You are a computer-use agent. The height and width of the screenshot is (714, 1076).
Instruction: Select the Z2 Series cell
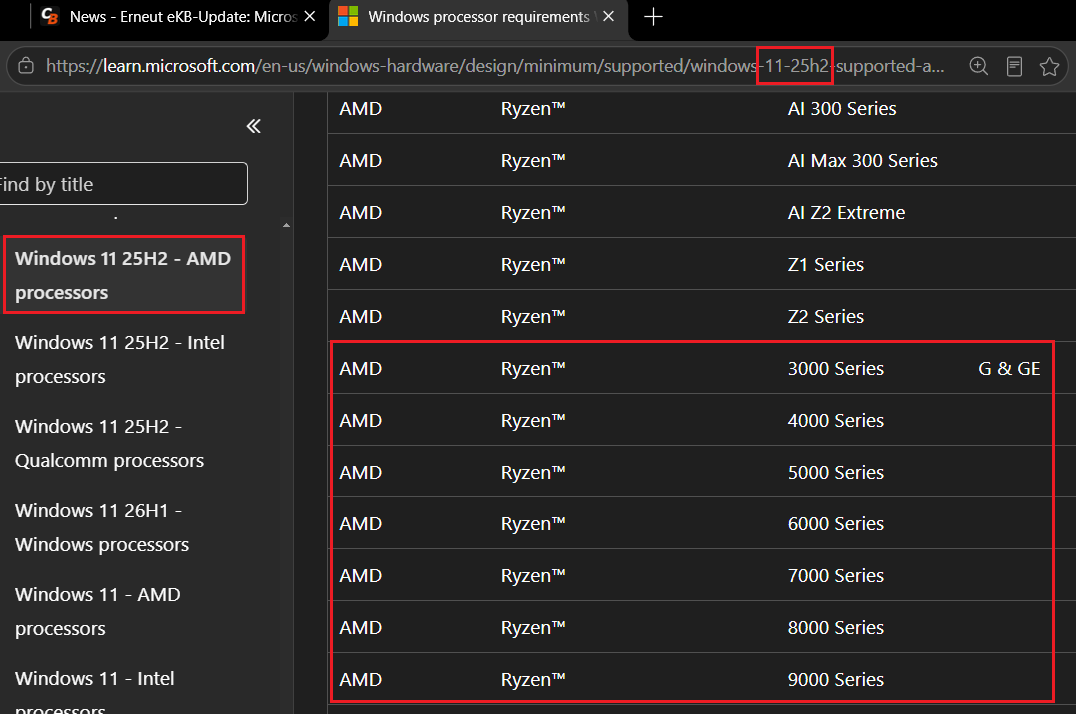point(826,316)
